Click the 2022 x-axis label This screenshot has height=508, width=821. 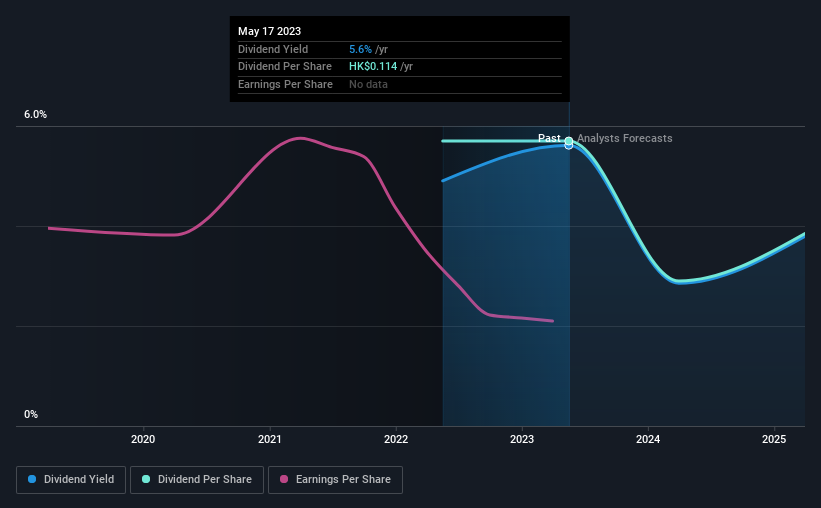[396, 439]
